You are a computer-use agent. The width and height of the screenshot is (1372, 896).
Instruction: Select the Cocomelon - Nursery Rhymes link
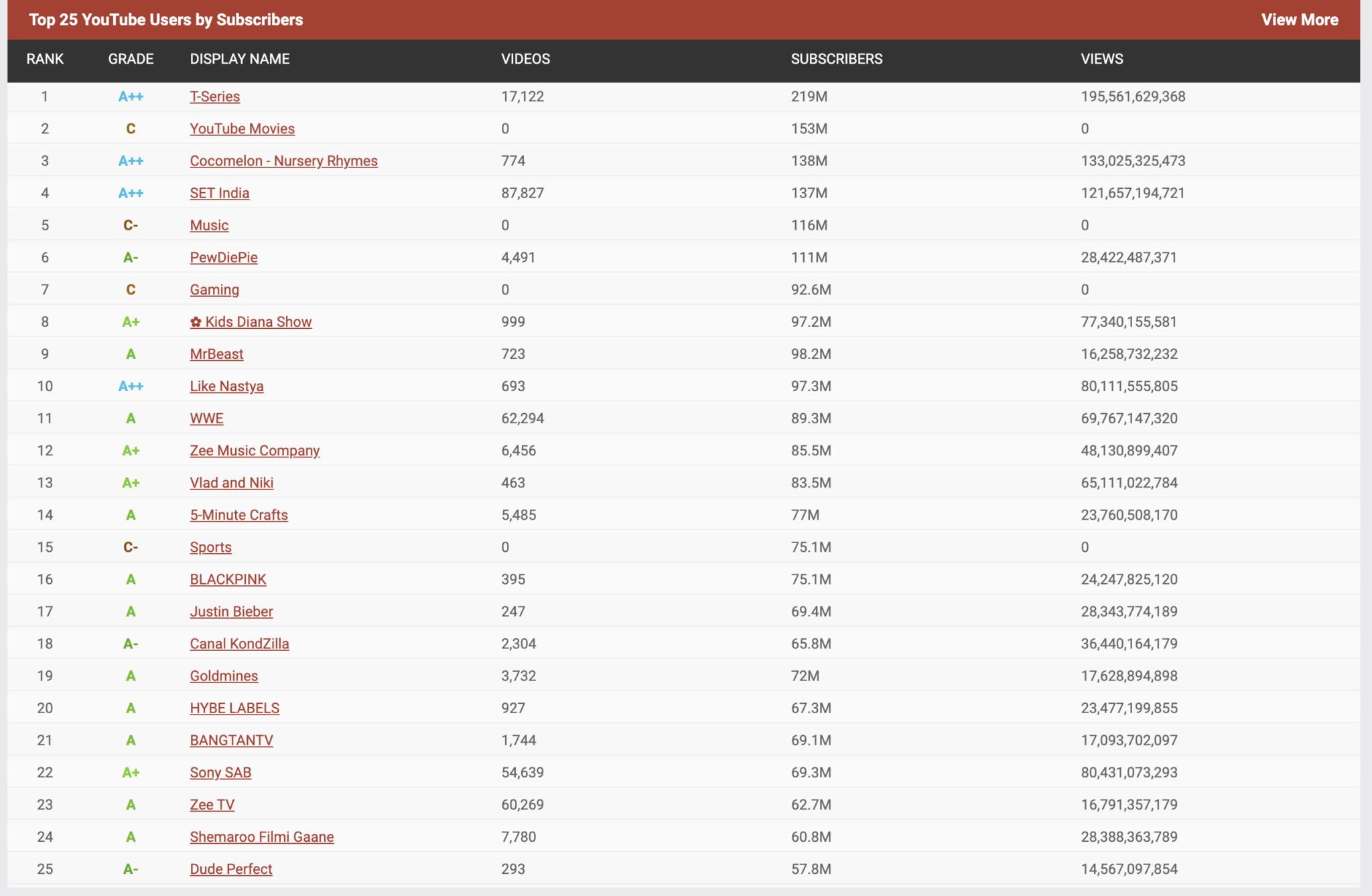coord(283,161)
